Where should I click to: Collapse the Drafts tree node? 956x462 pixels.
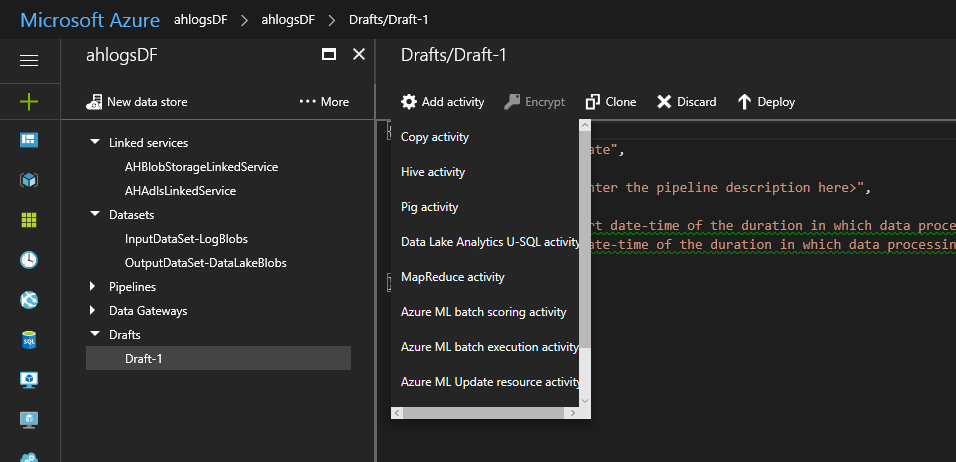coord(95,334)
